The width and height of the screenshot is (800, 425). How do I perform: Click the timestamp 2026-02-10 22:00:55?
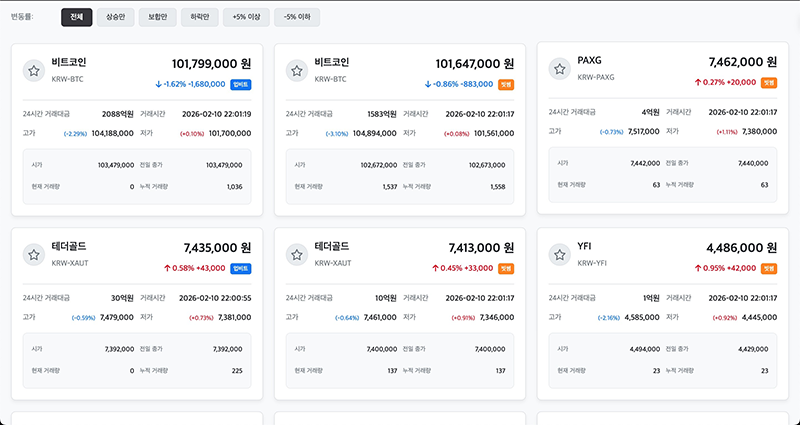coord(215,298)
